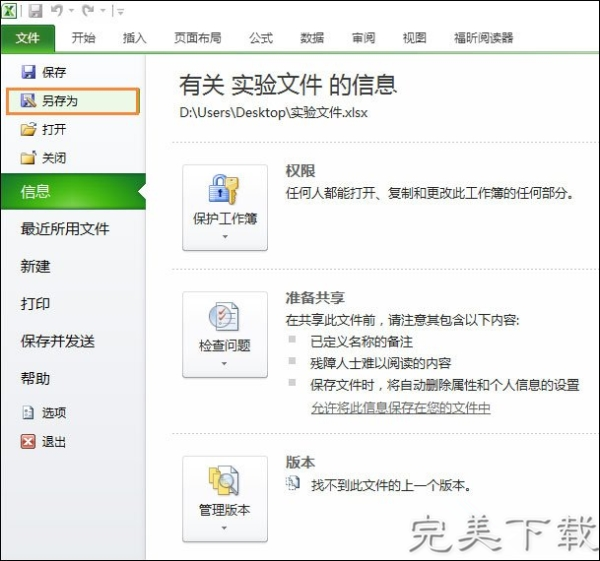
Task: Click the 管理版本 magnifier documents icon
Action: [224, 480]
